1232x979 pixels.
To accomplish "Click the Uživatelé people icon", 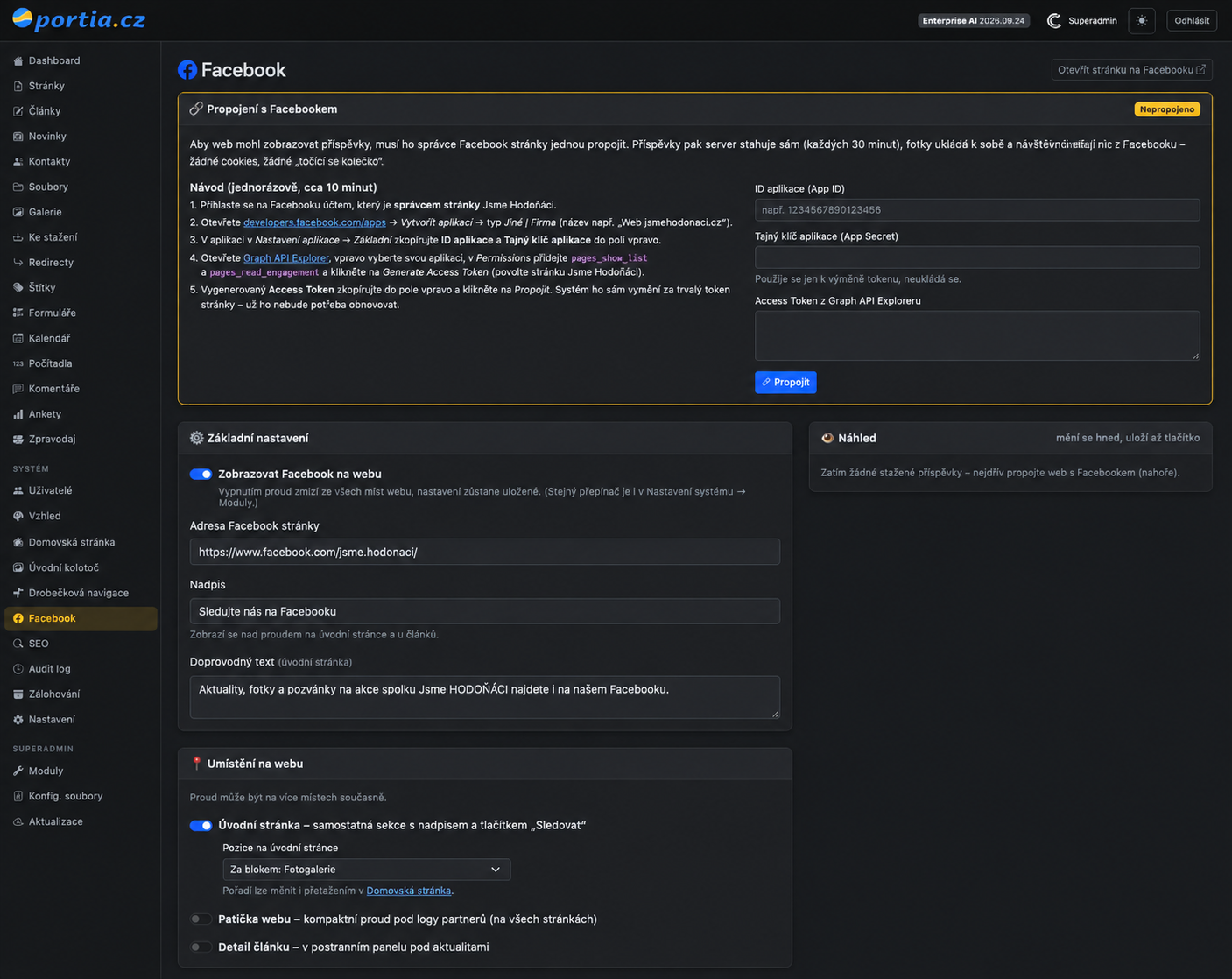I will coord(18,491).
